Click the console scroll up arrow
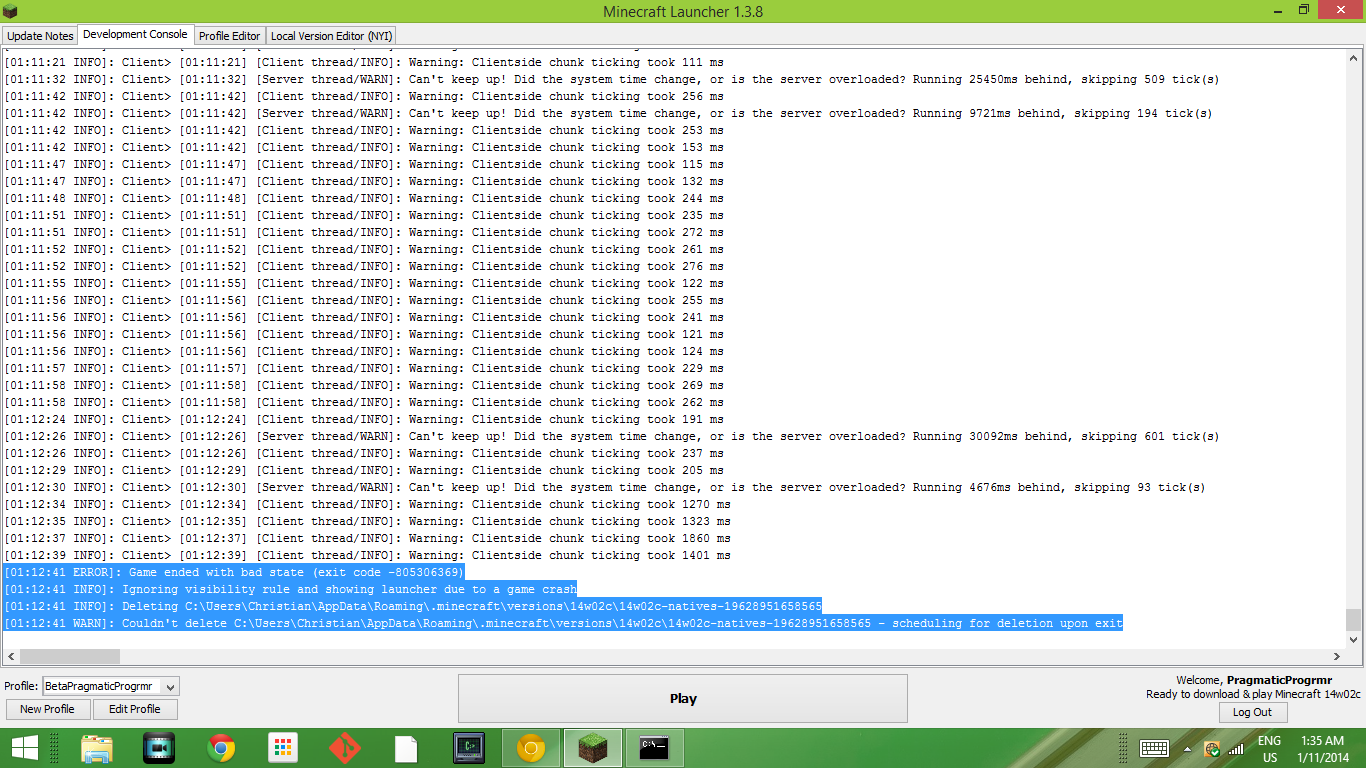1366x768 pixels. tap(1354, 57)
